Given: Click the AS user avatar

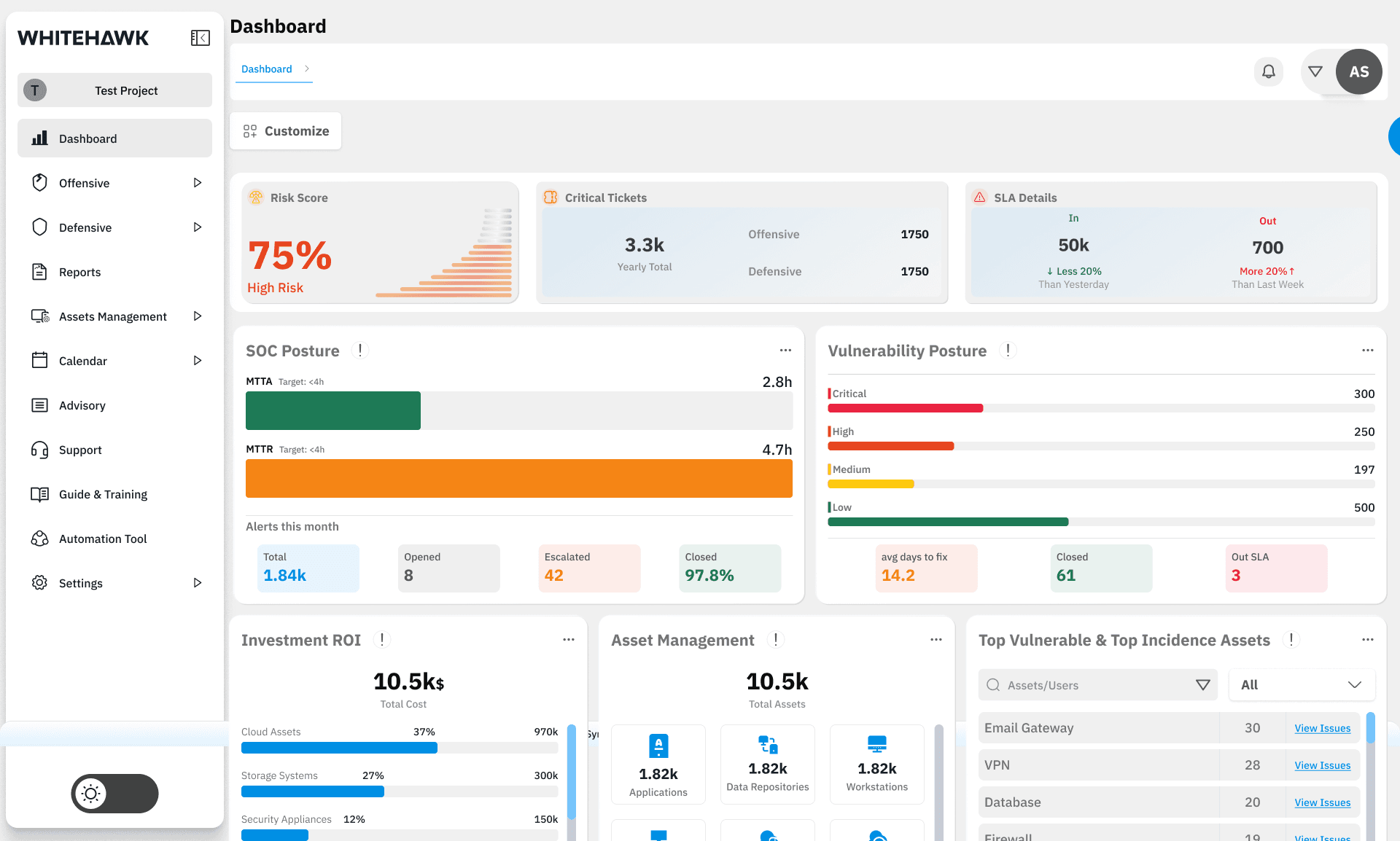Looking at the screenshot, I should click(x=1358, y=71).
